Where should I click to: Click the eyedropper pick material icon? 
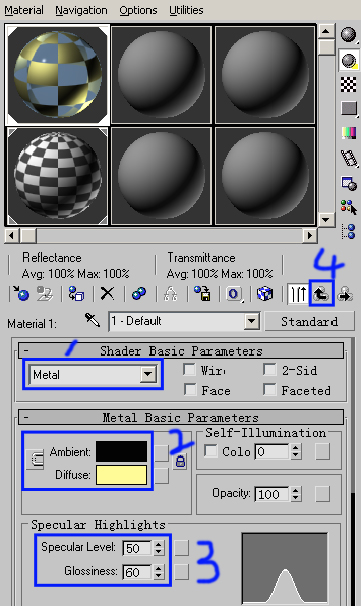pos(92,321)
